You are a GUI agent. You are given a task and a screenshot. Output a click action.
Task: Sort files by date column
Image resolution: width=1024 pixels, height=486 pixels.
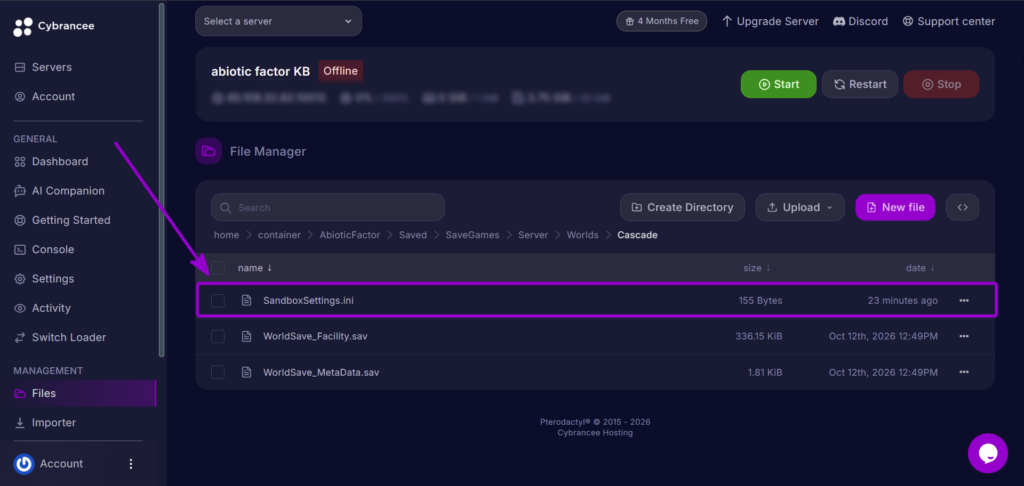tap(920, 268)
